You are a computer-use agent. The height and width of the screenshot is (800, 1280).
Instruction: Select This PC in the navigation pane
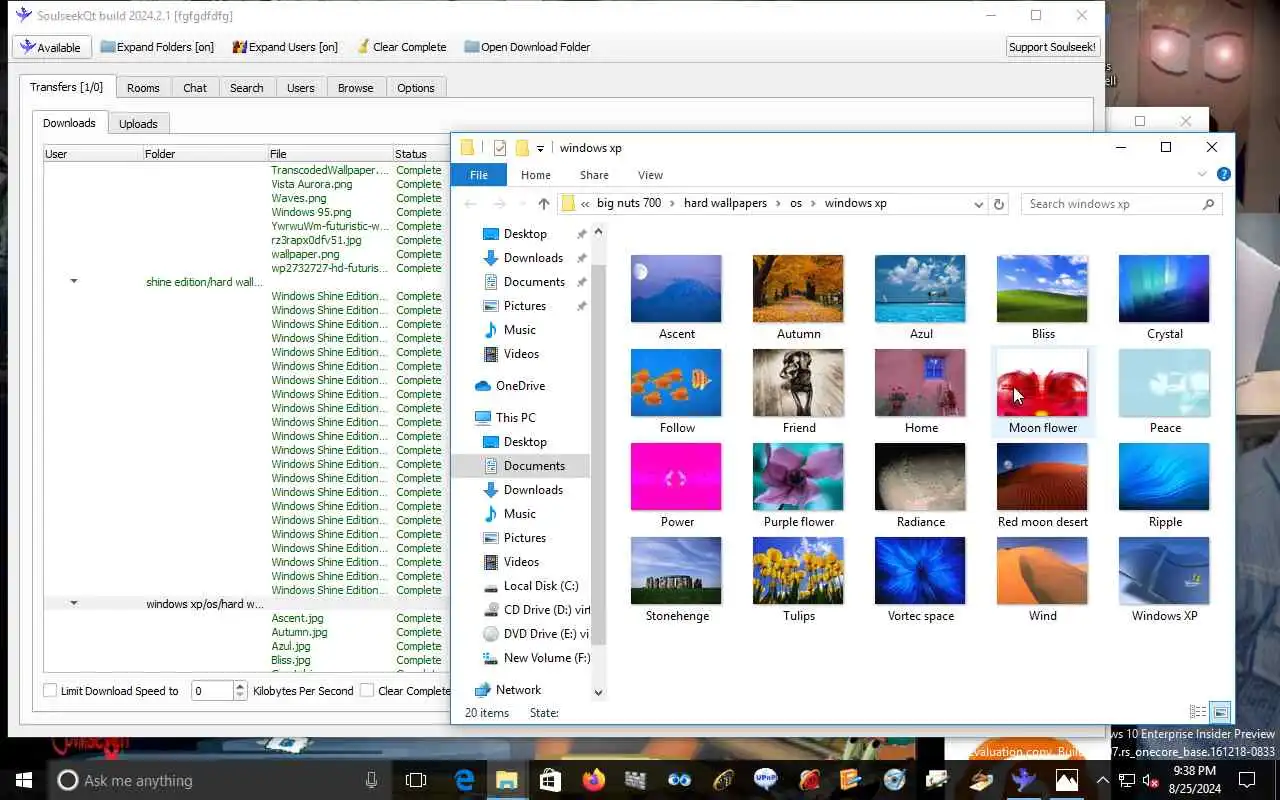point(515,418)
